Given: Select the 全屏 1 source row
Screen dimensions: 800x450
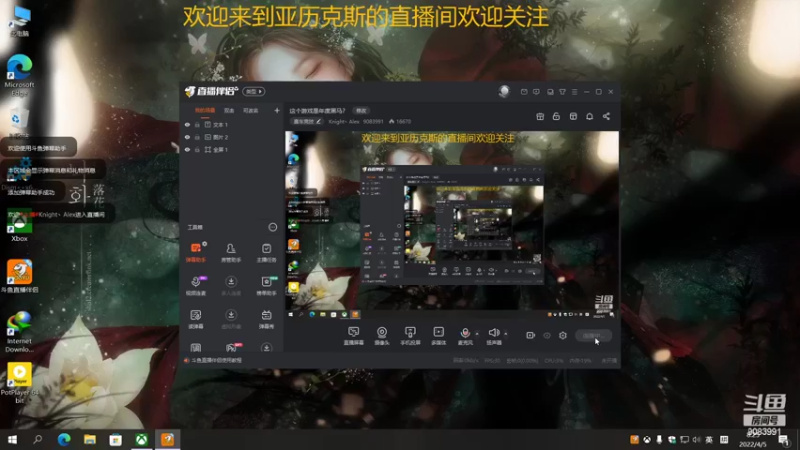Looking at the screenshot, I should click(x=232, y=149).
